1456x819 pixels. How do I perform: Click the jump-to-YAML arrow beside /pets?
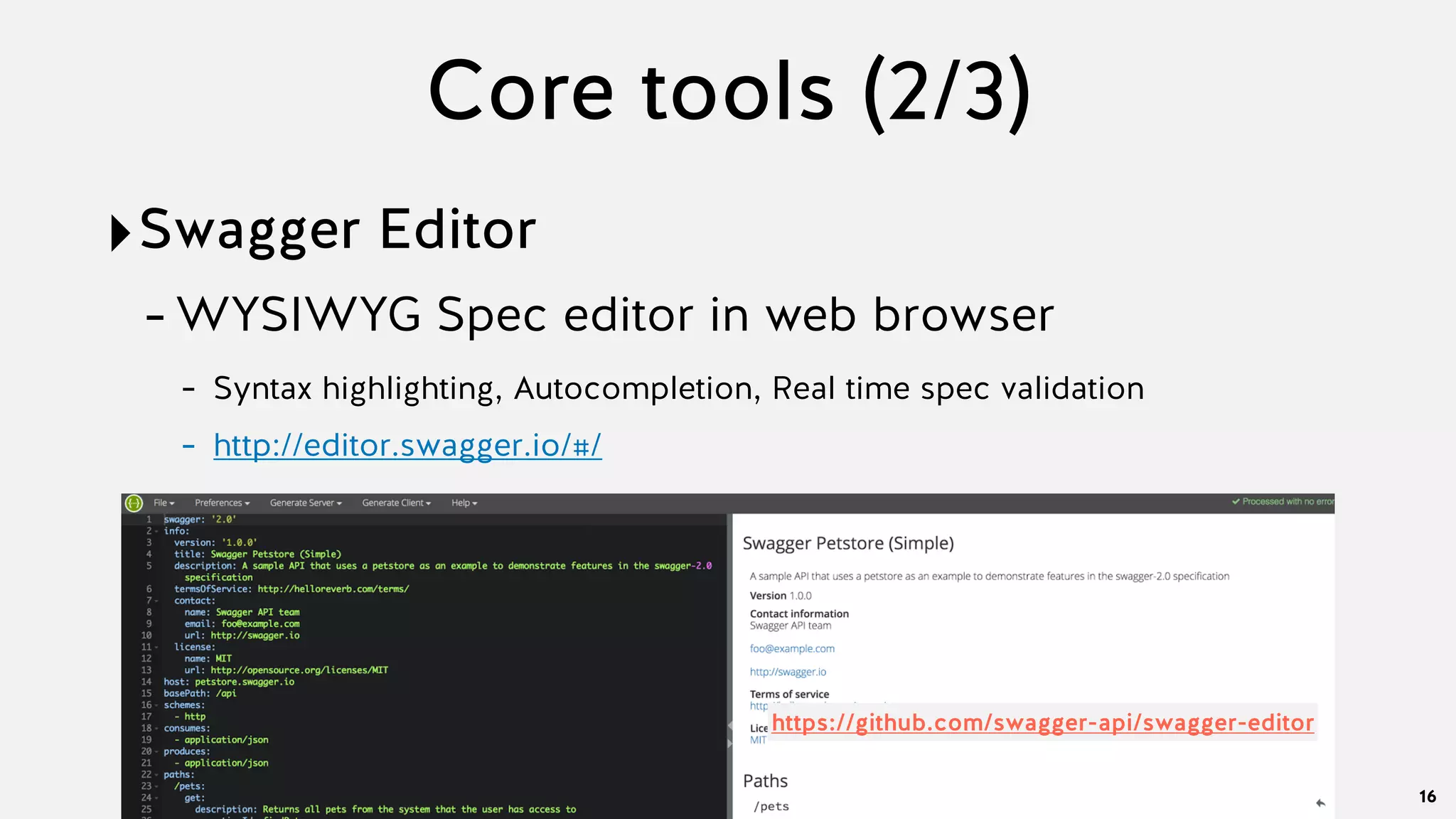tap(1320, 803)
